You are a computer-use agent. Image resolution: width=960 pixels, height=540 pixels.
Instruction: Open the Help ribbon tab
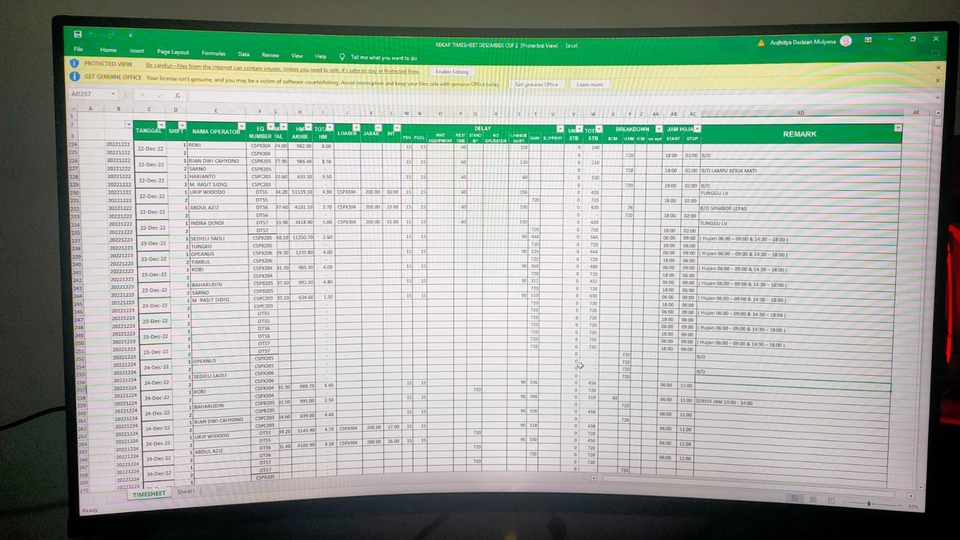click(320, 56)
